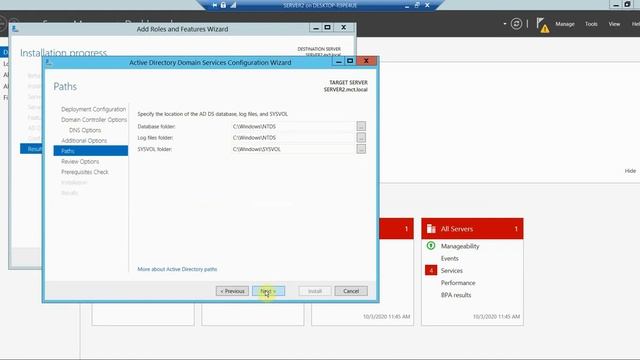
Task: Browse for the Log files folder
Action: 361,138
